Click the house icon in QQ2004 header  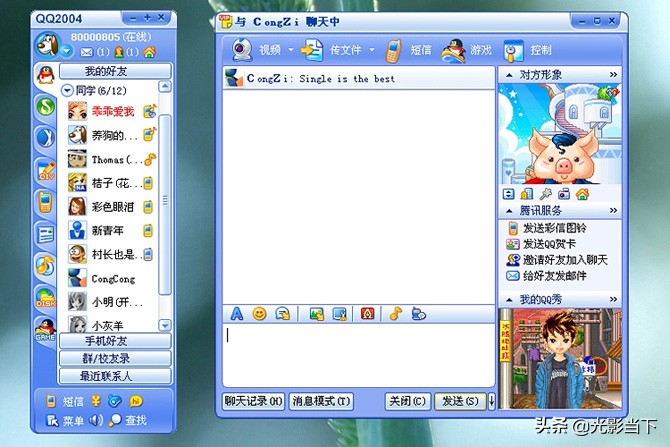[x=150, y=52]
